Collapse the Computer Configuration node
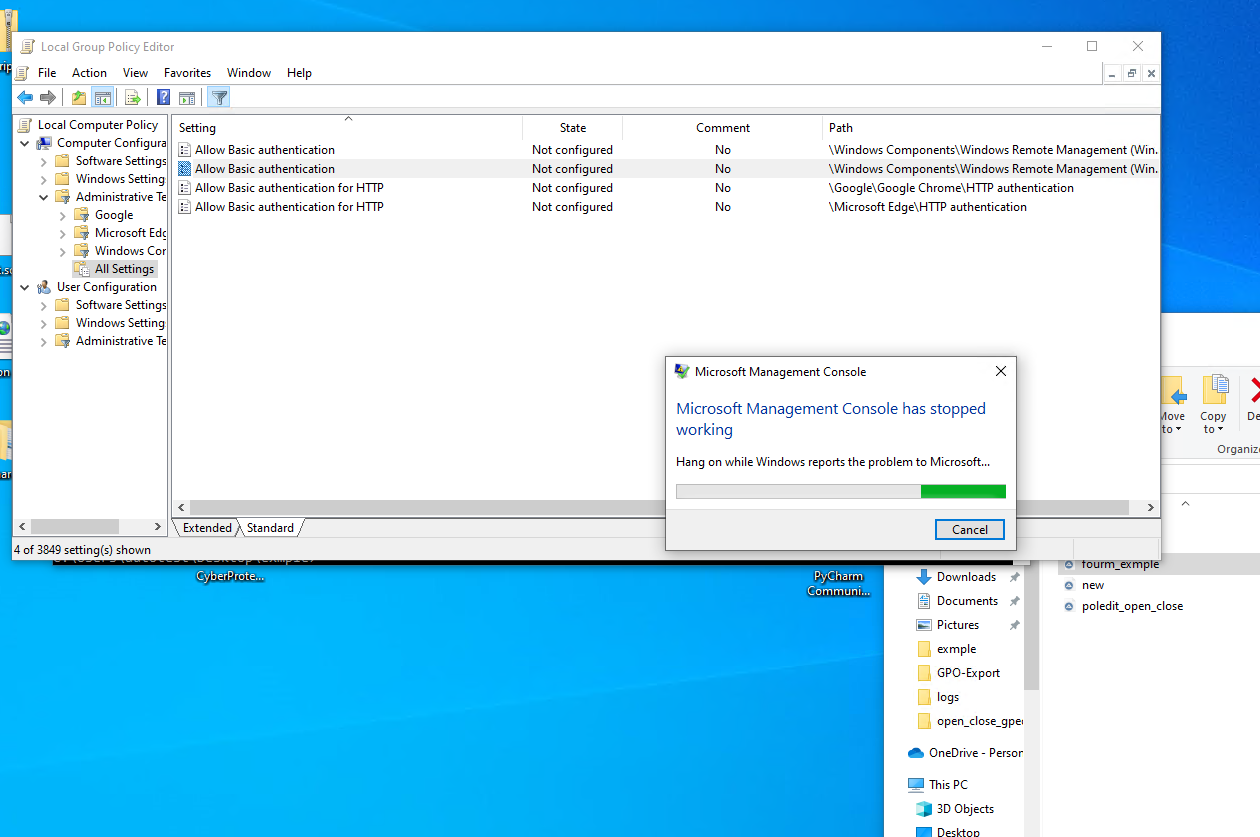 click(x=25, y=143)
